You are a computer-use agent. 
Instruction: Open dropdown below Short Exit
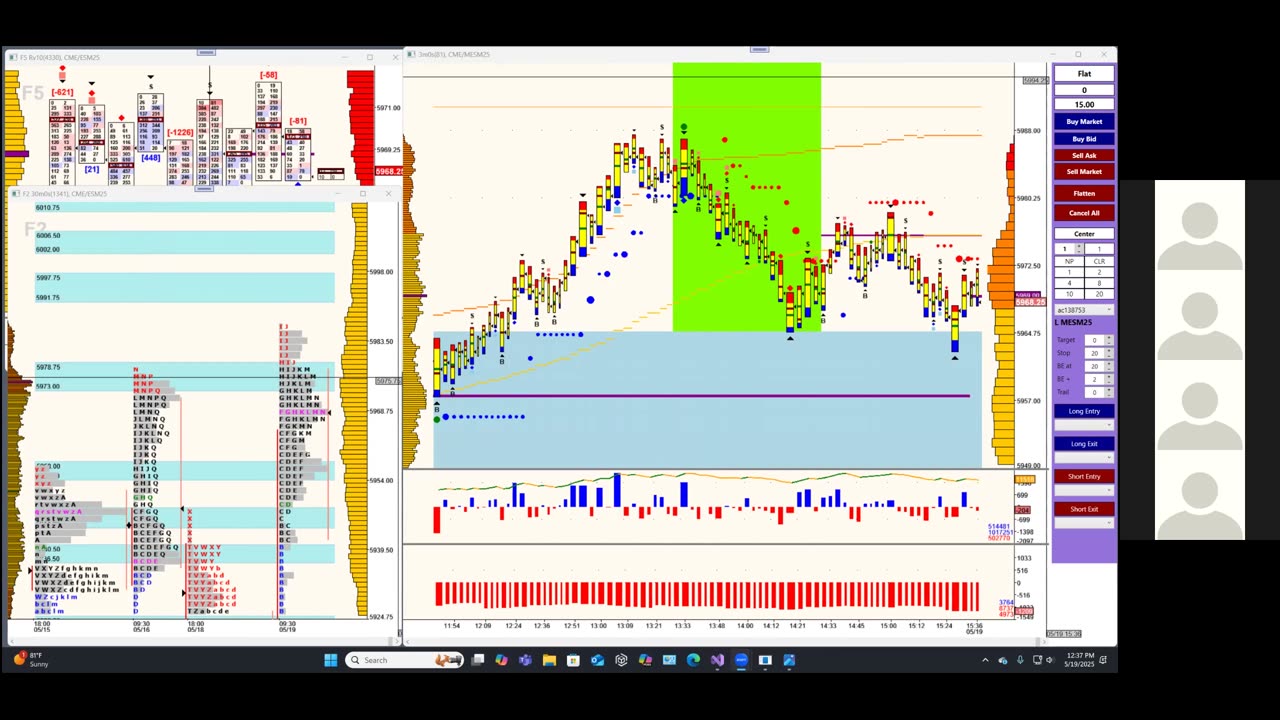[1084, 523]
